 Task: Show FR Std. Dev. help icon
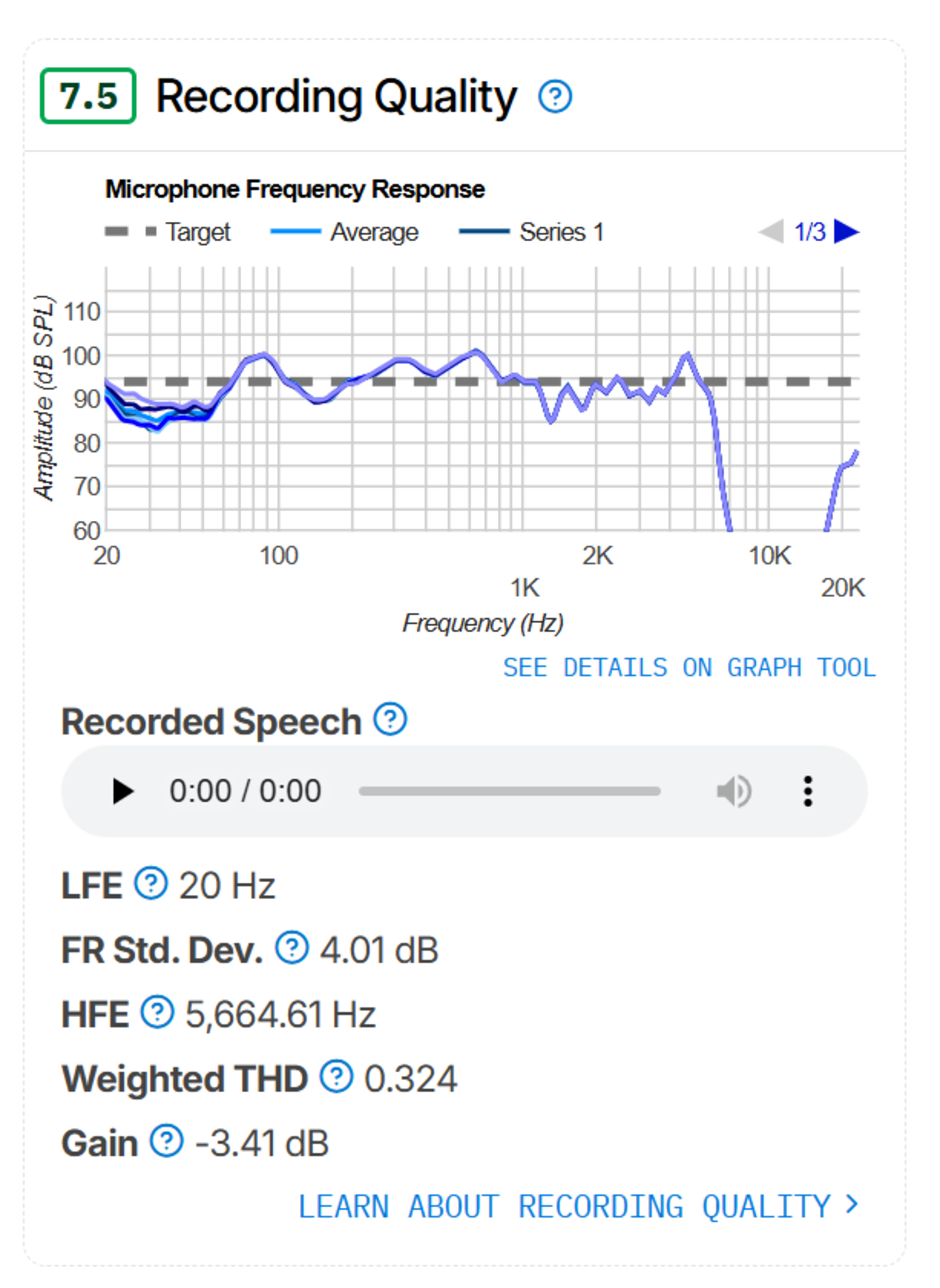292,947
